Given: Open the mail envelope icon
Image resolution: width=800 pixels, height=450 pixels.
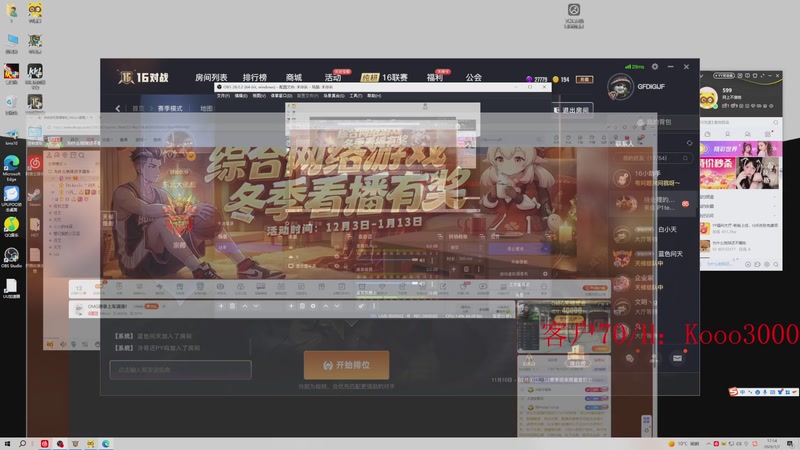Looking at the screenshot, I should click(x=677, y=358).
